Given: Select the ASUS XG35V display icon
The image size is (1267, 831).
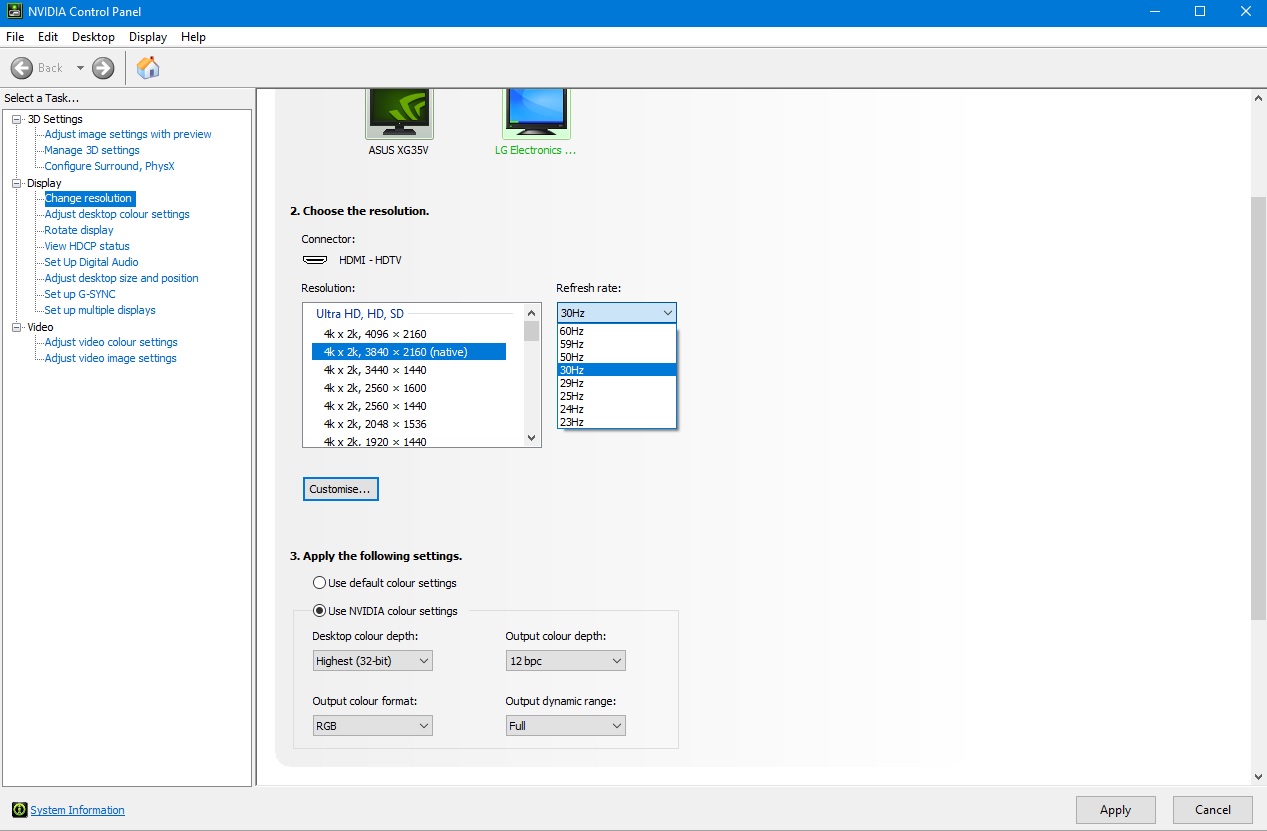Looking at the screenshot, I should coord(400,112).
